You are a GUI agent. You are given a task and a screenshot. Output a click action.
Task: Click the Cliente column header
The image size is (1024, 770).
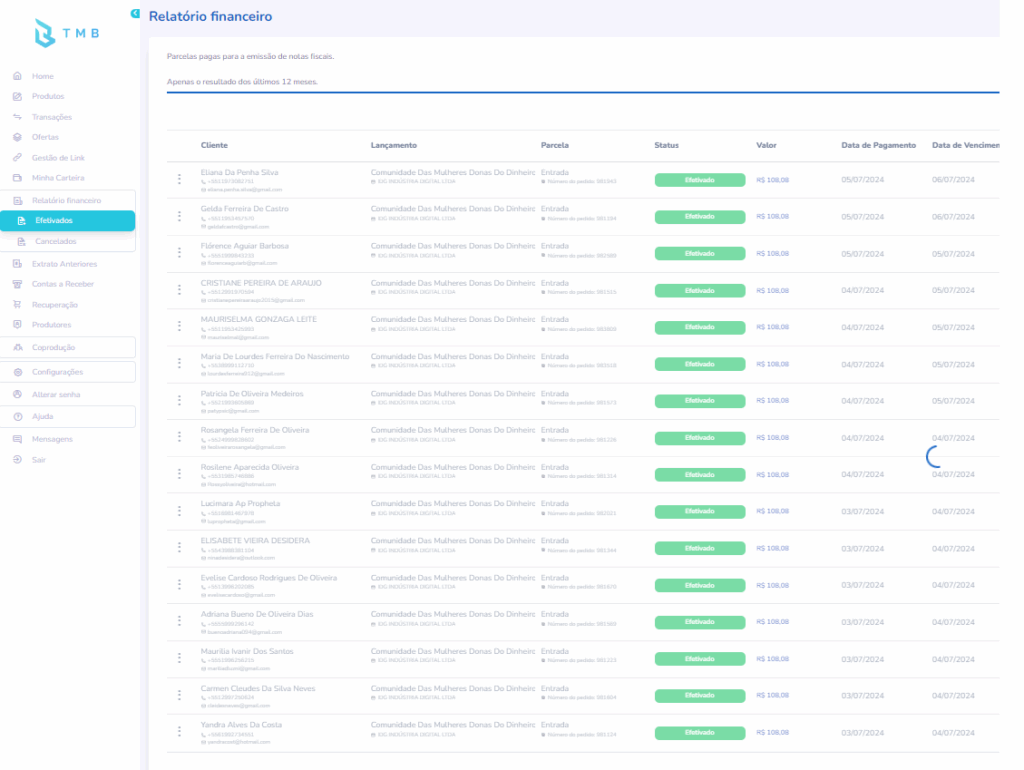point(214,145)
